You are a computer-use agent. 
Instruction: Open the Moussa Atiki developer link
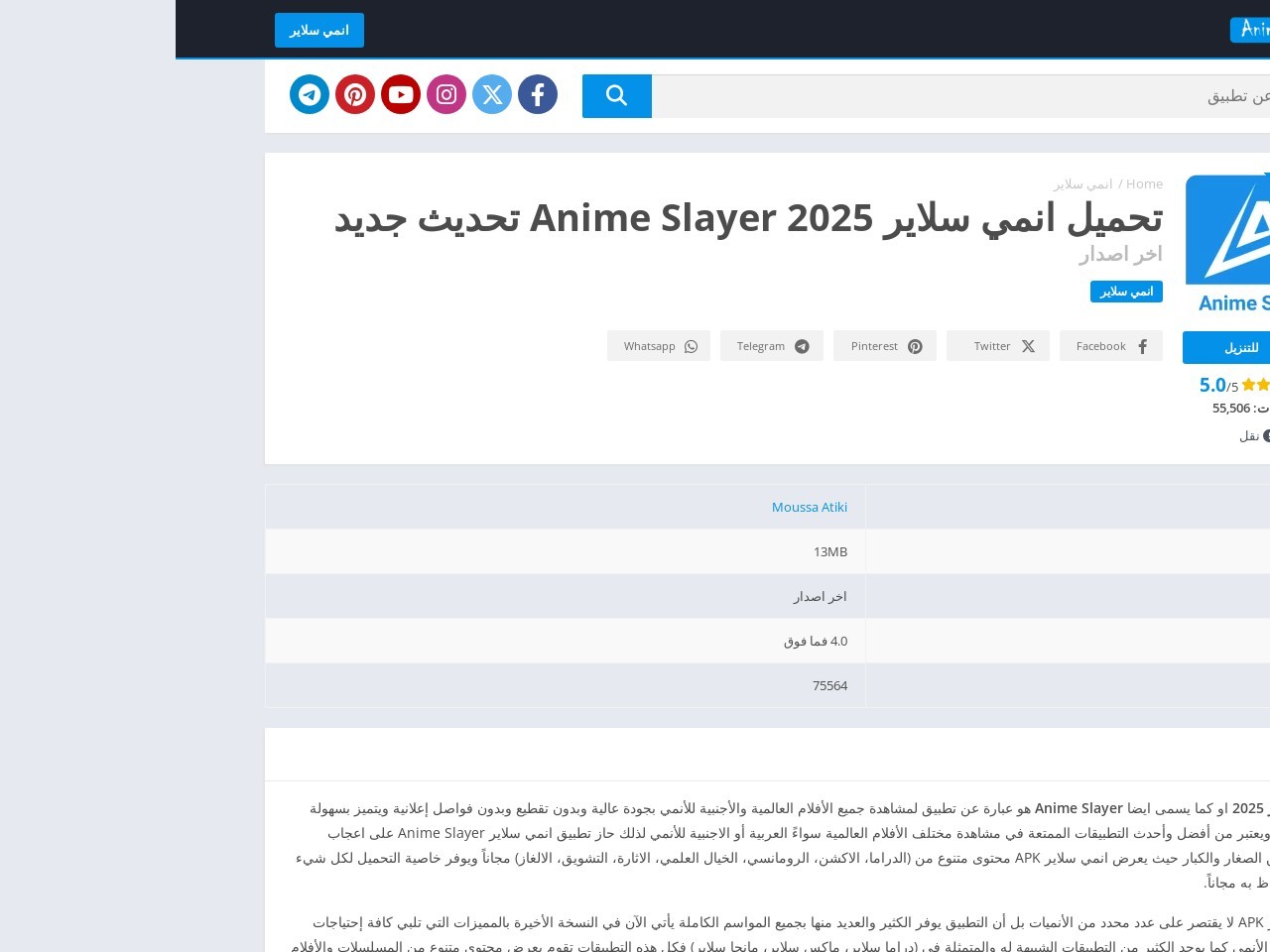pos(810,507)
